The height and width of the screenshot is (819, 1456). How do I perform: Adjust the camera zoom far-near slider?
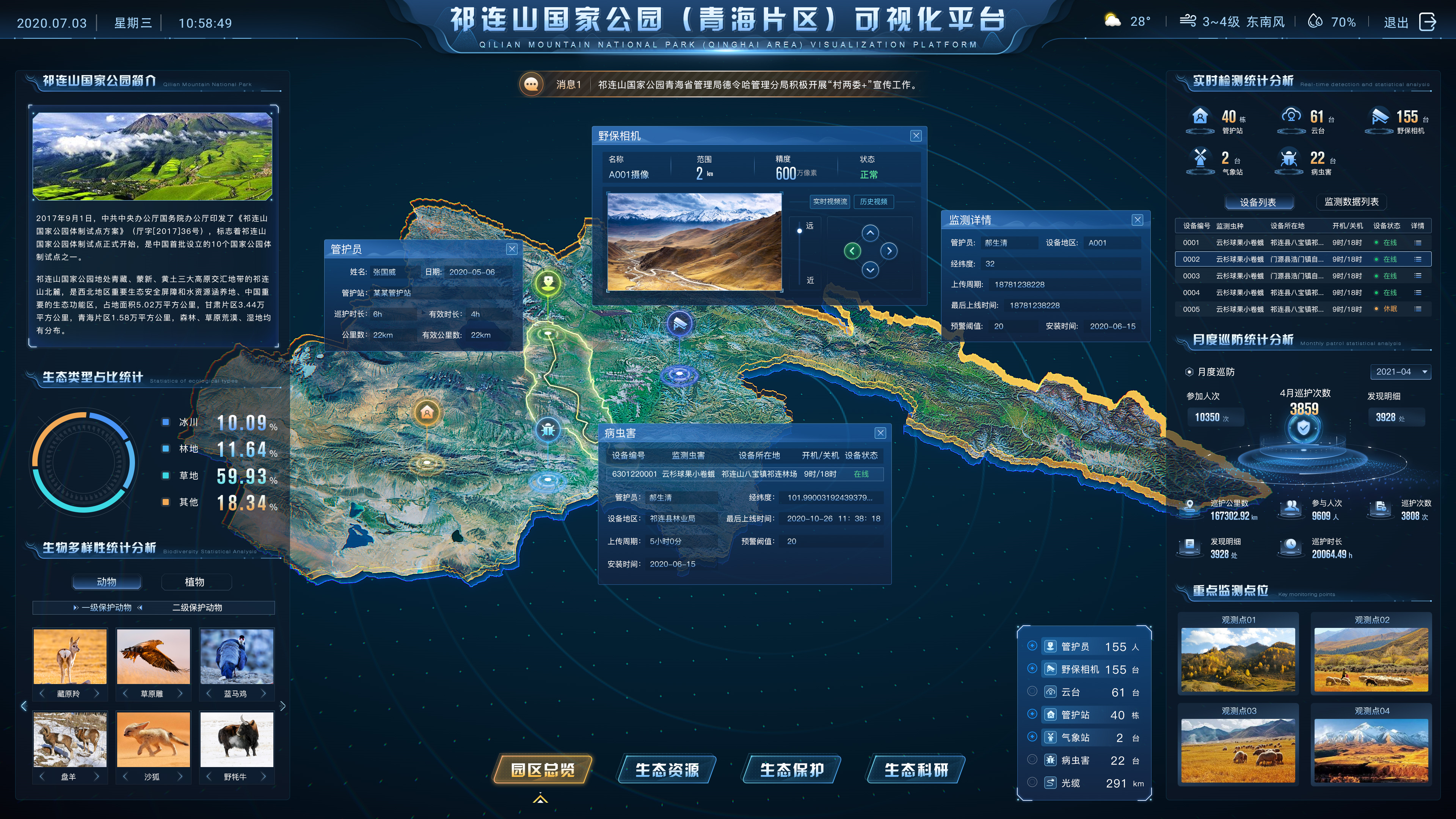click(799, 231)
